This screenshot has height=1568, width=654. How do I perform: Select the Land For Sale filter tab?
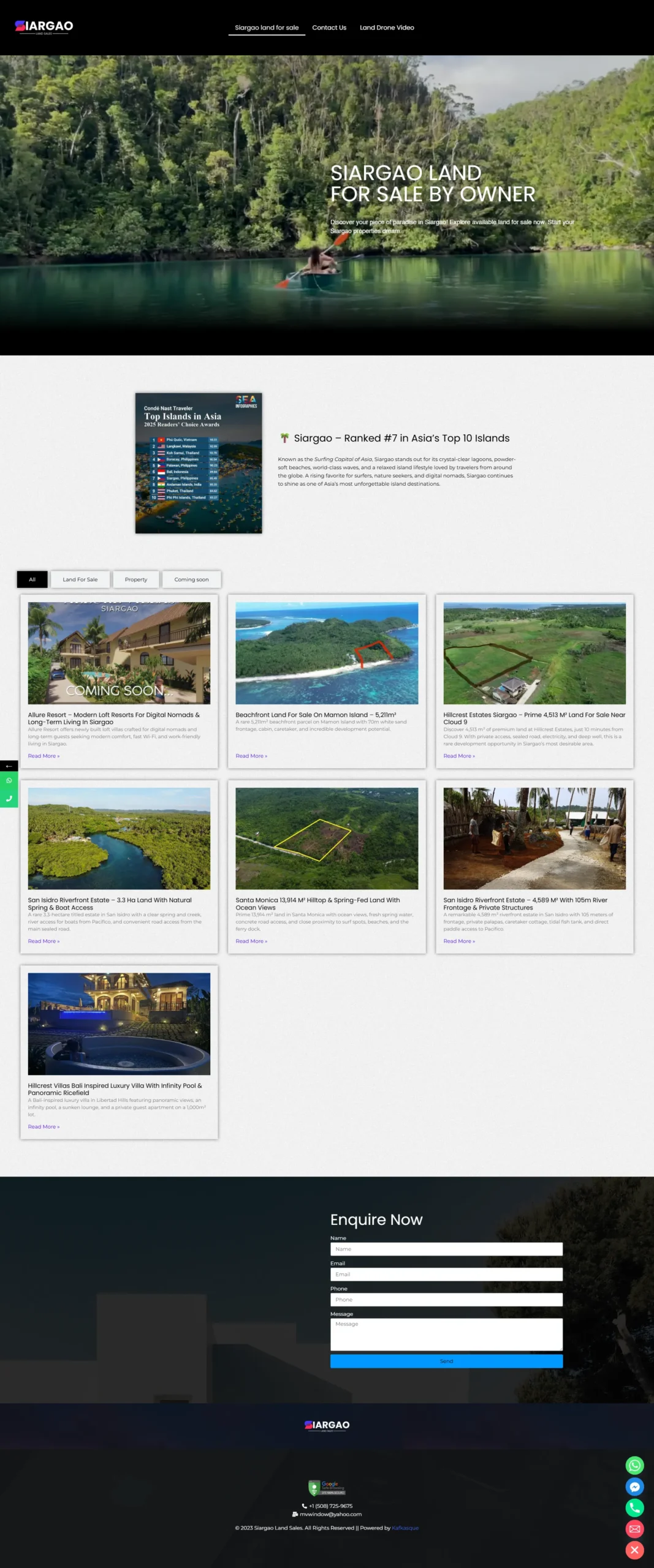(80, 579)
